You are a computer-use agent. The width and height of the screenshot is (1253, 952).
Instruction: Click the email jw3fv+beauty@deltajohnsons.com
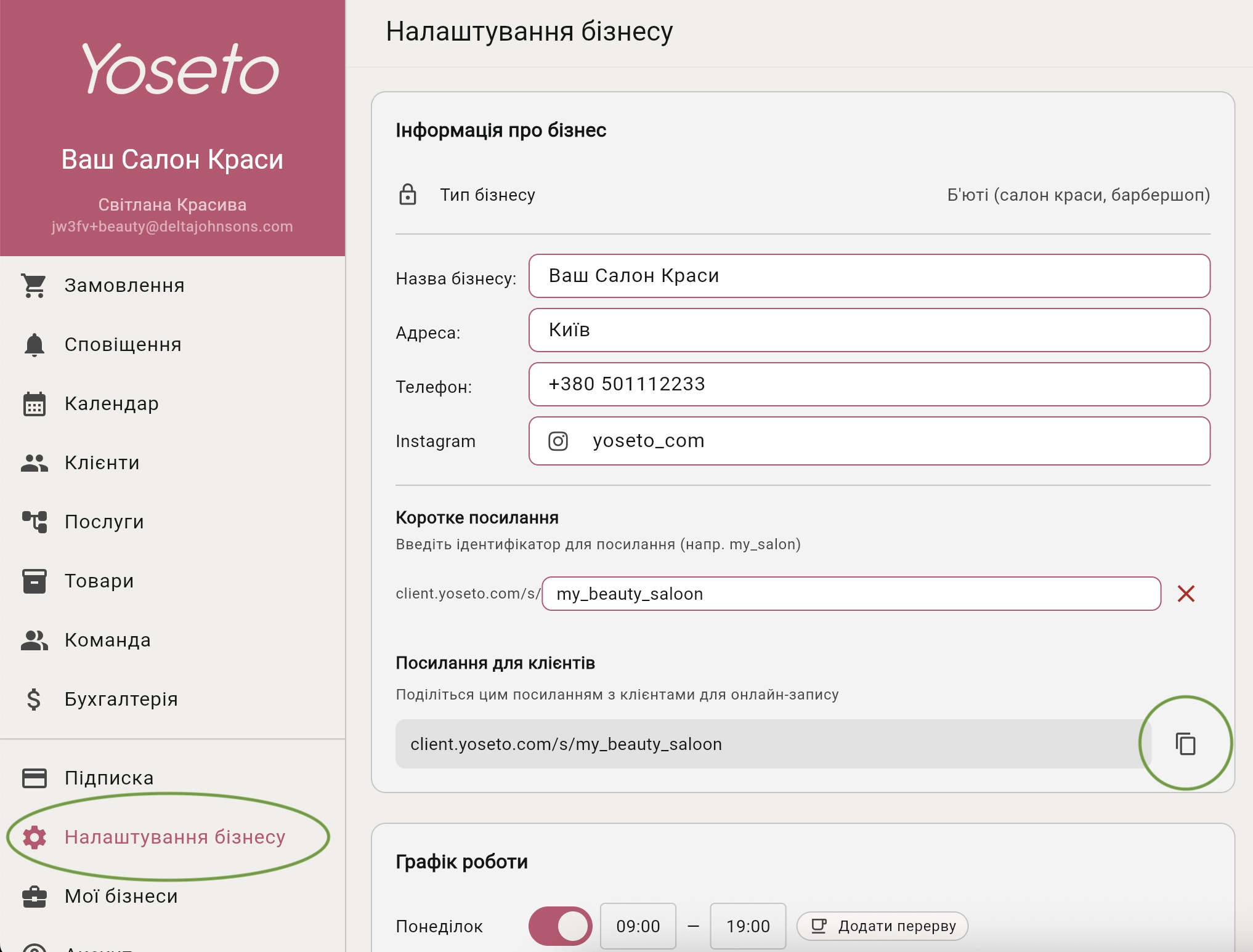(172, 227)
